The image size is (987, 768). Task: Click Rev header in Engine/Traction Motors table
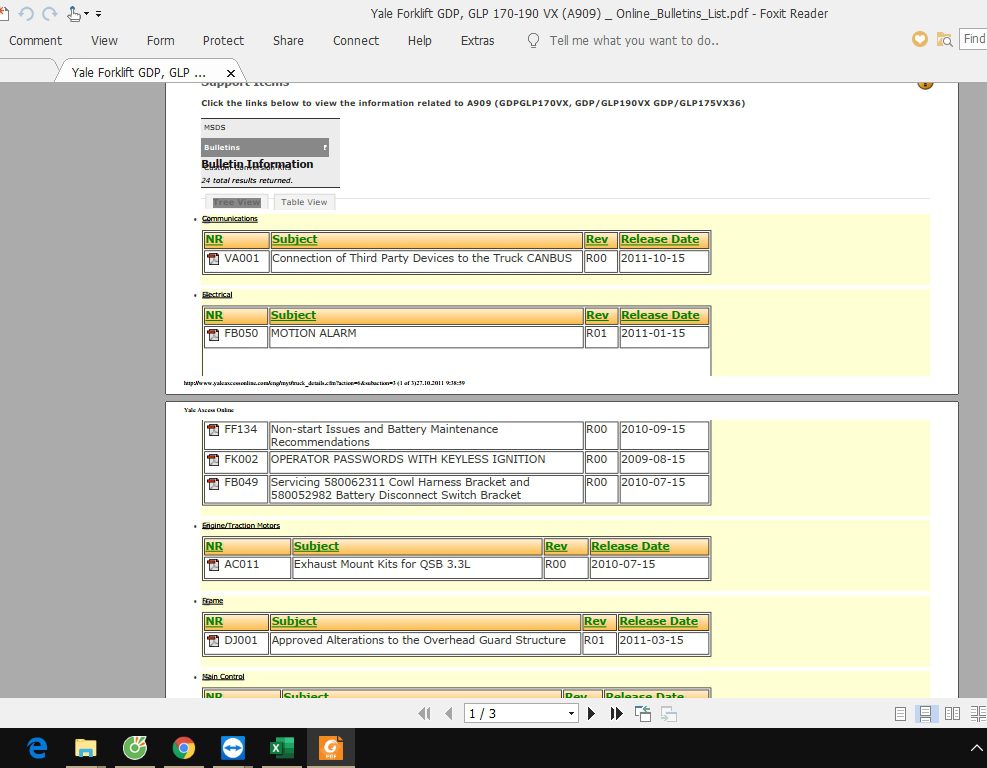click(x=556, y=546)
